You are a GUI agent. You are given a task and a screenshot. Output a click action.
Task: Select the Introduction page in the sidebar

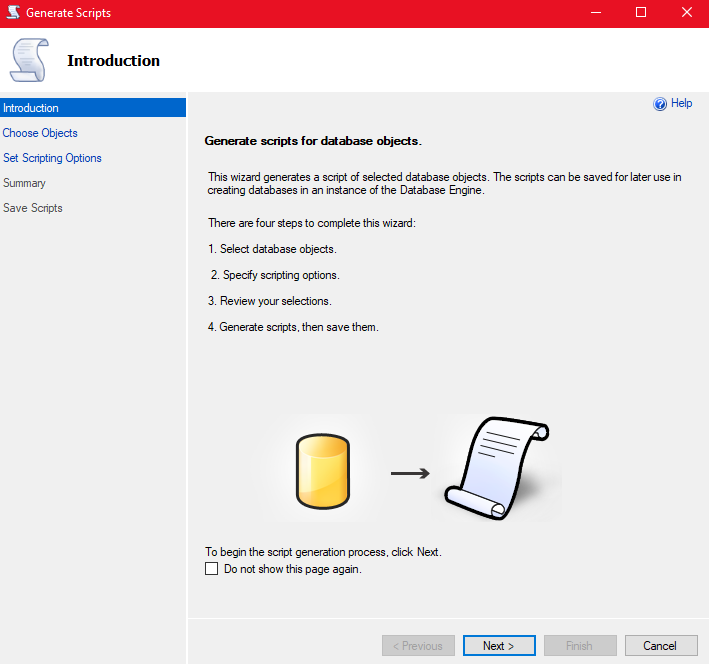point(31,108)
